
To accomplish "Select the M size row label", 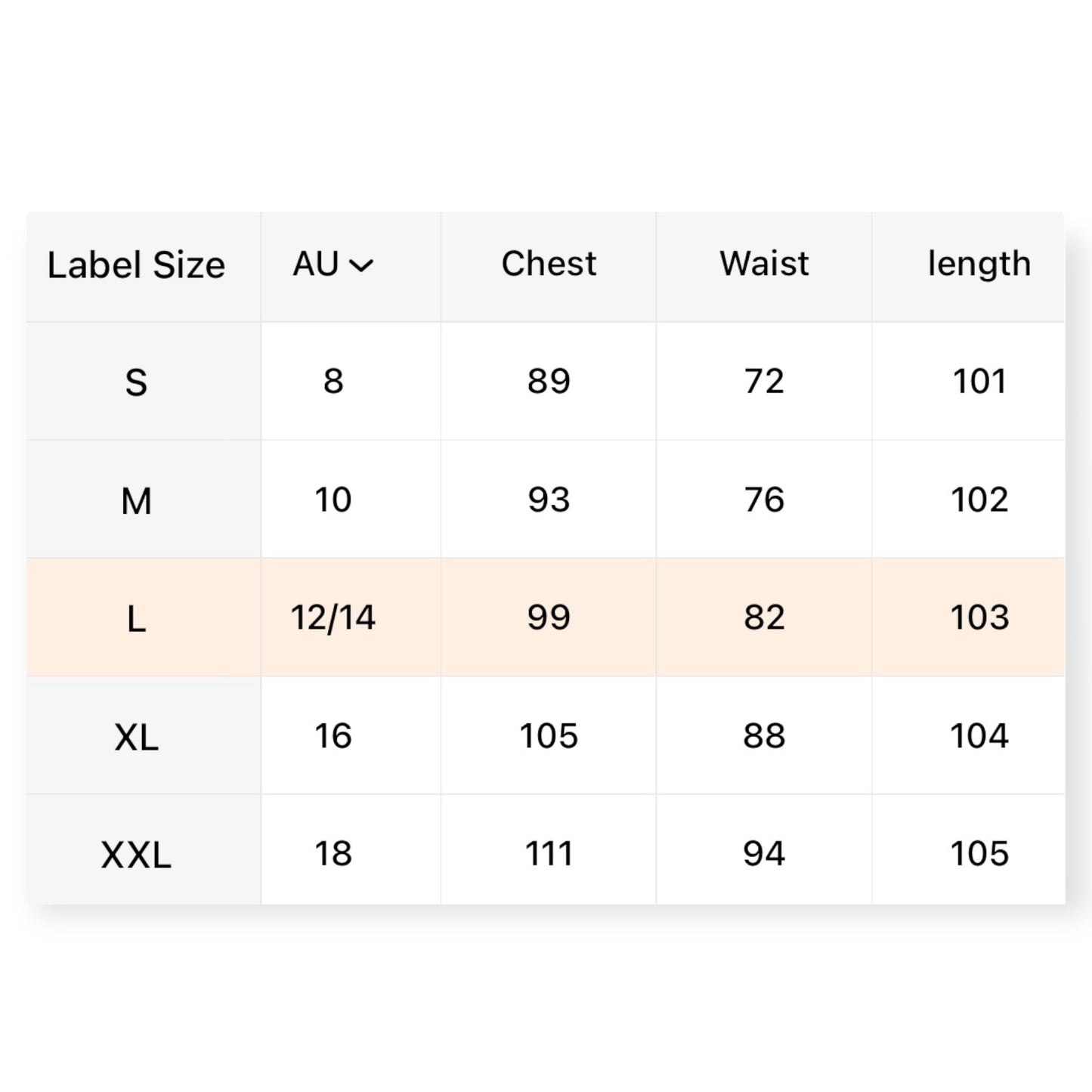I will (136, 500).
